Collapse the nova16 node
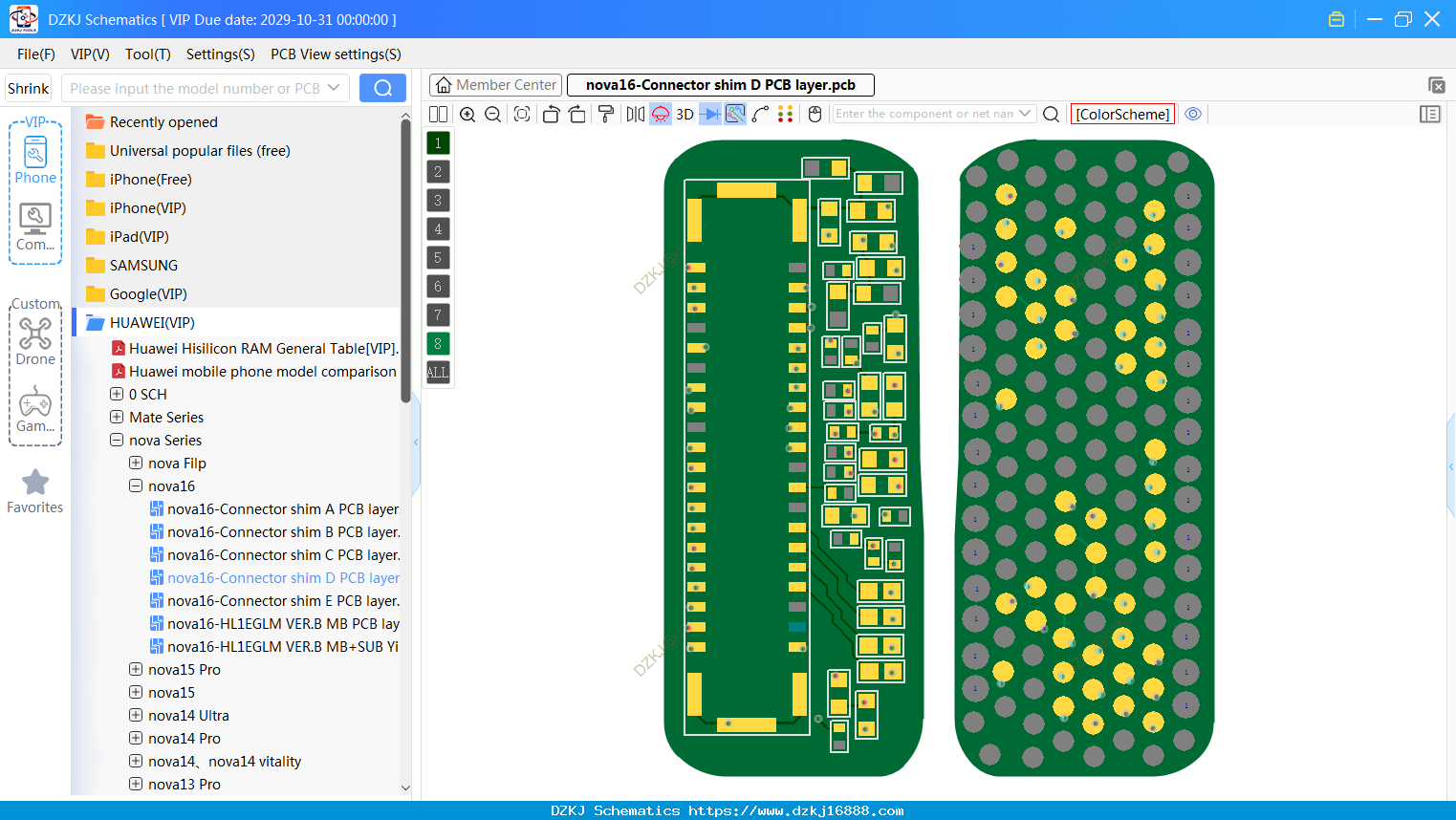Viewport: 1456px width, 820px height. pyautogui.click(x=136, y=486)
